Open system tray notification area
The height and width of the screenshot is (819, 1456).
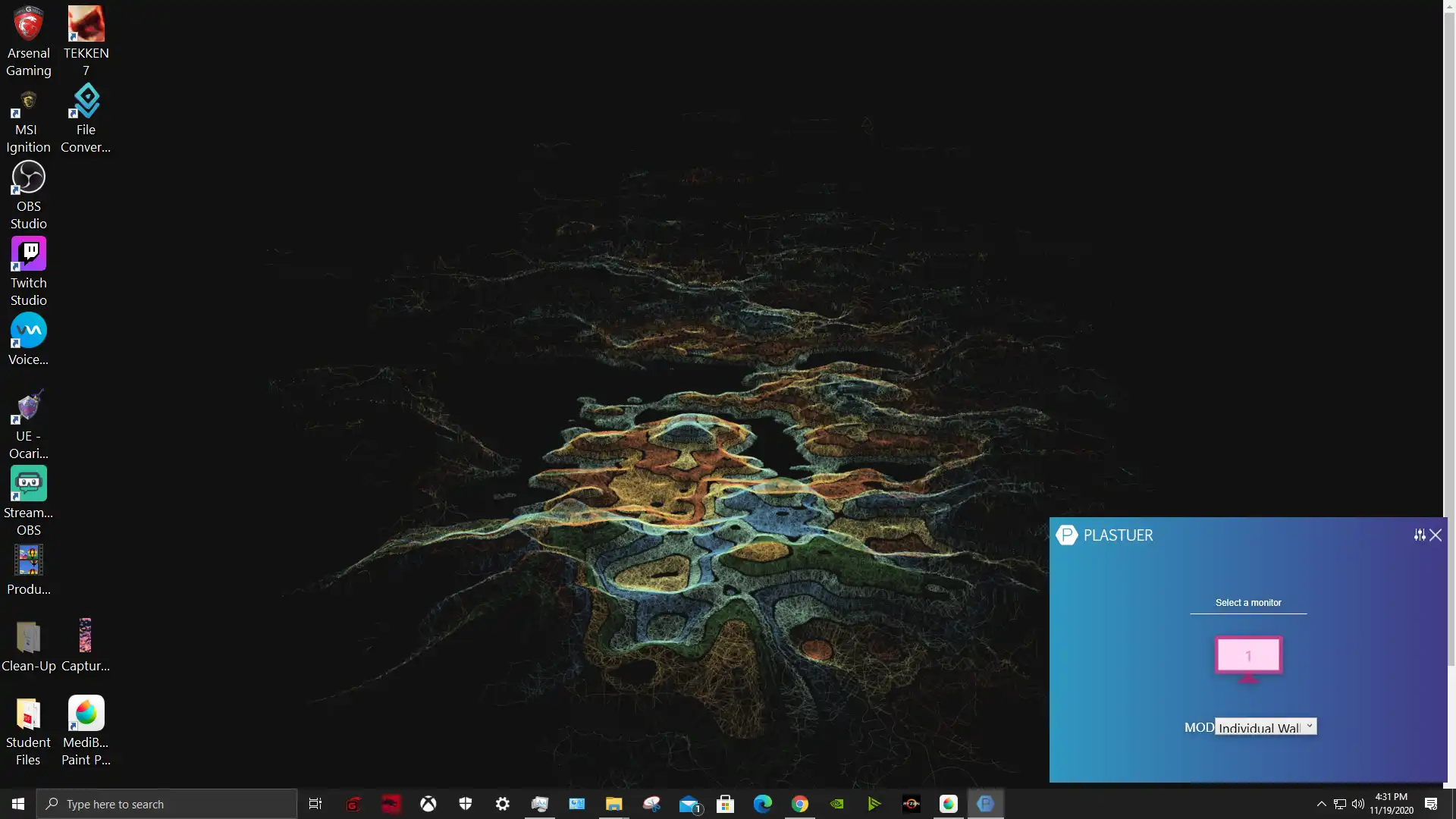pos(1321,803)
